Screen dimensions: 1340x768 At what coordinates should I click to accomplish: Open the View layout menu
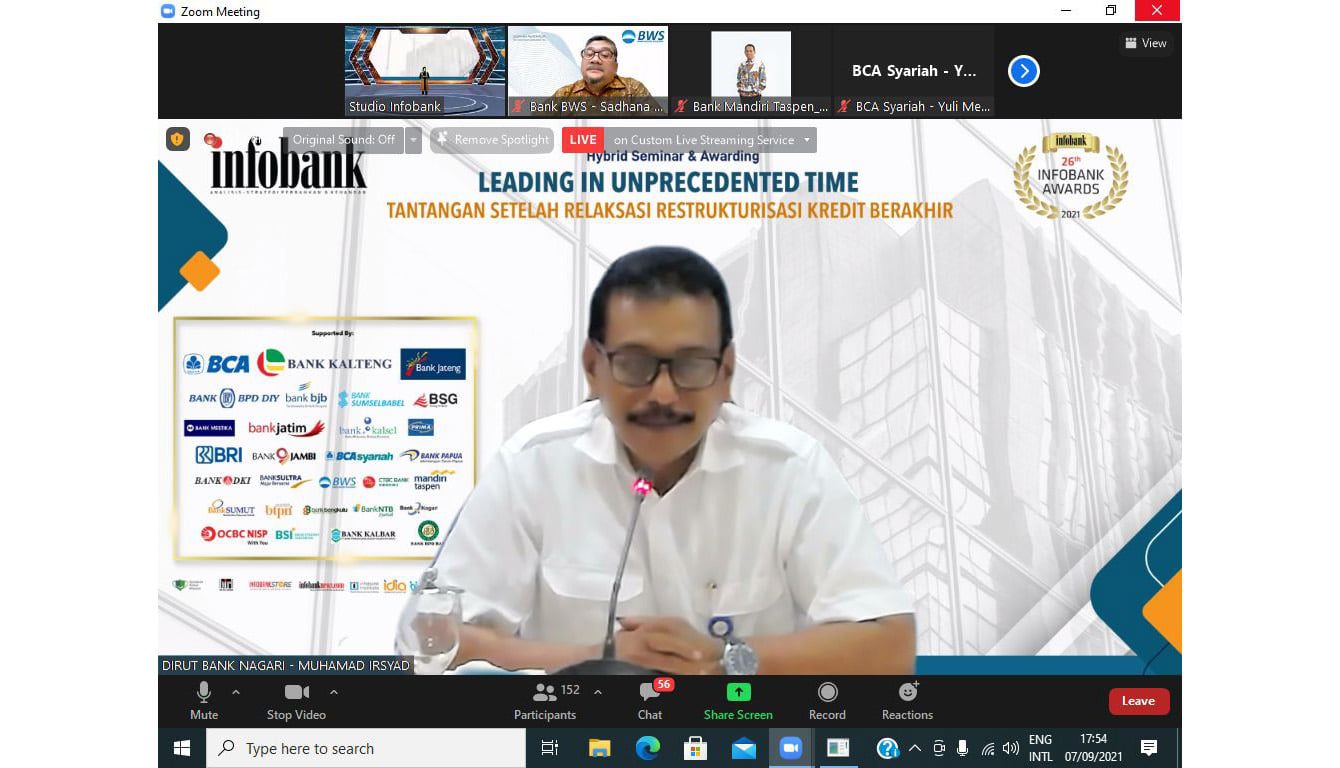tap(1146, 43)
